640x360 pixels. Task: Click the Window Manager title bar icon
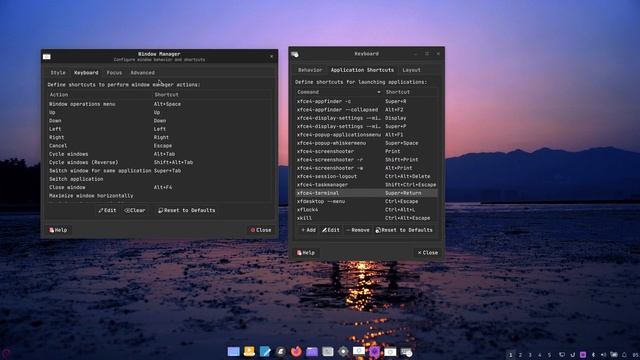47,56
